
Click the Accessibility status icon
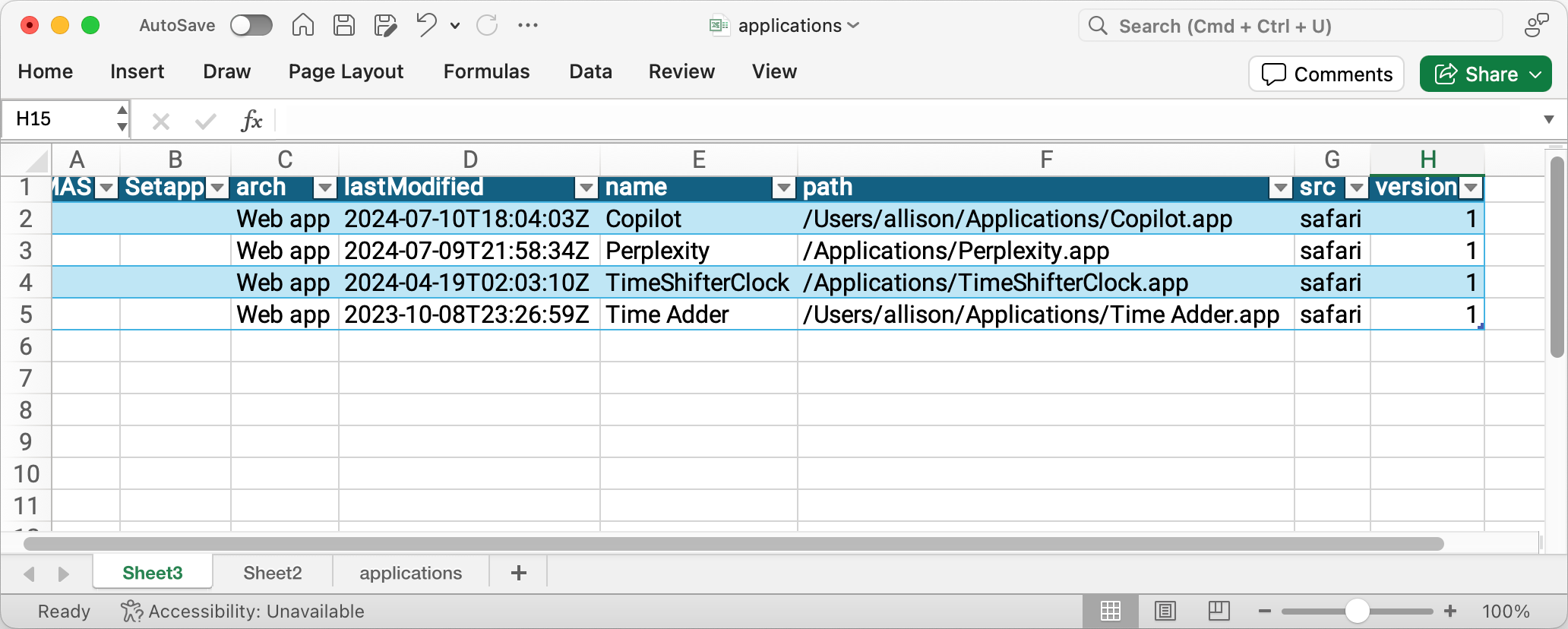(x=131, y=611)
